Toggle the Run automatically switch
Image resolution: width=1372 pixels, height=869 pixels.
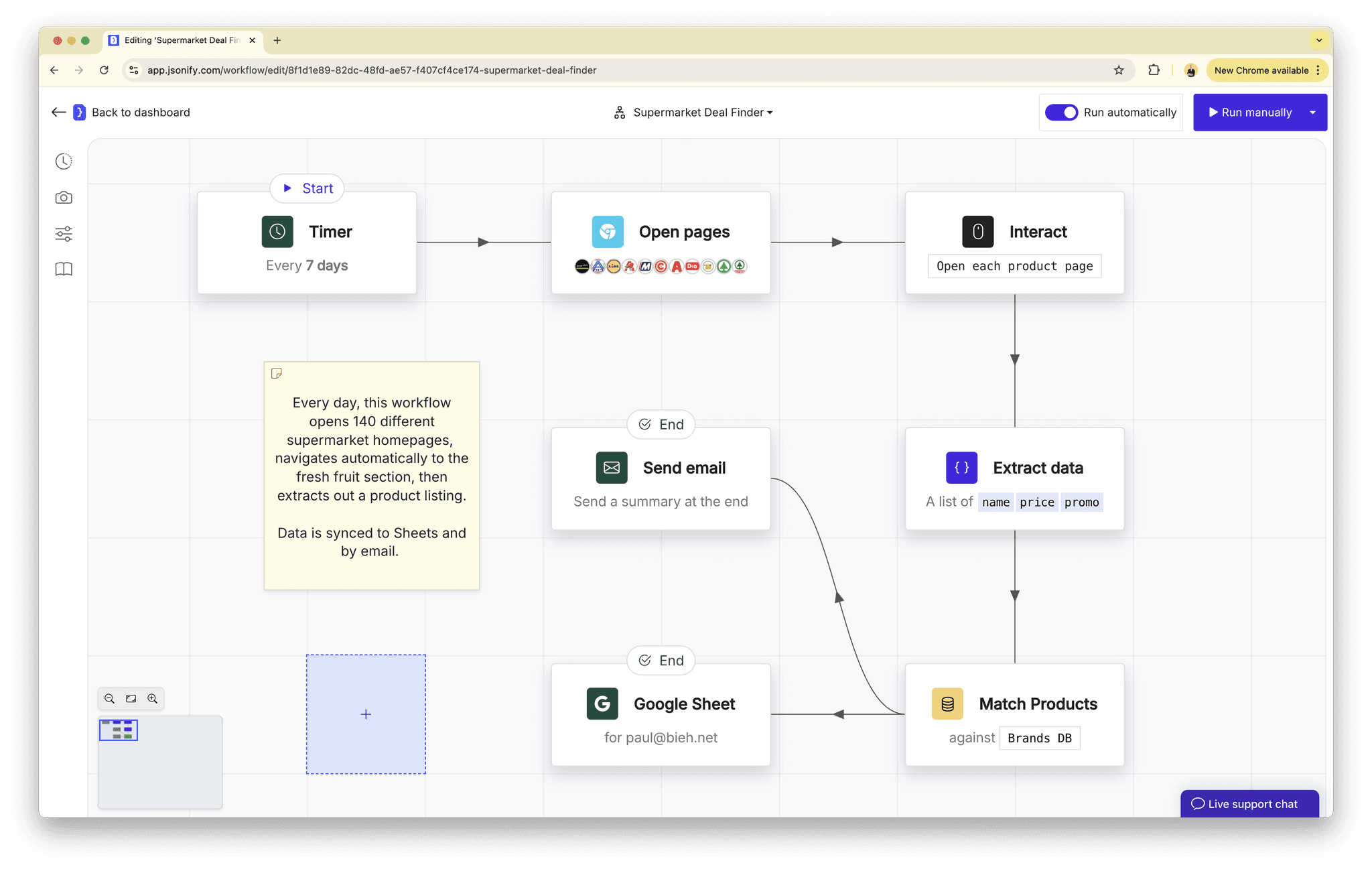[x=1062, y=113]
